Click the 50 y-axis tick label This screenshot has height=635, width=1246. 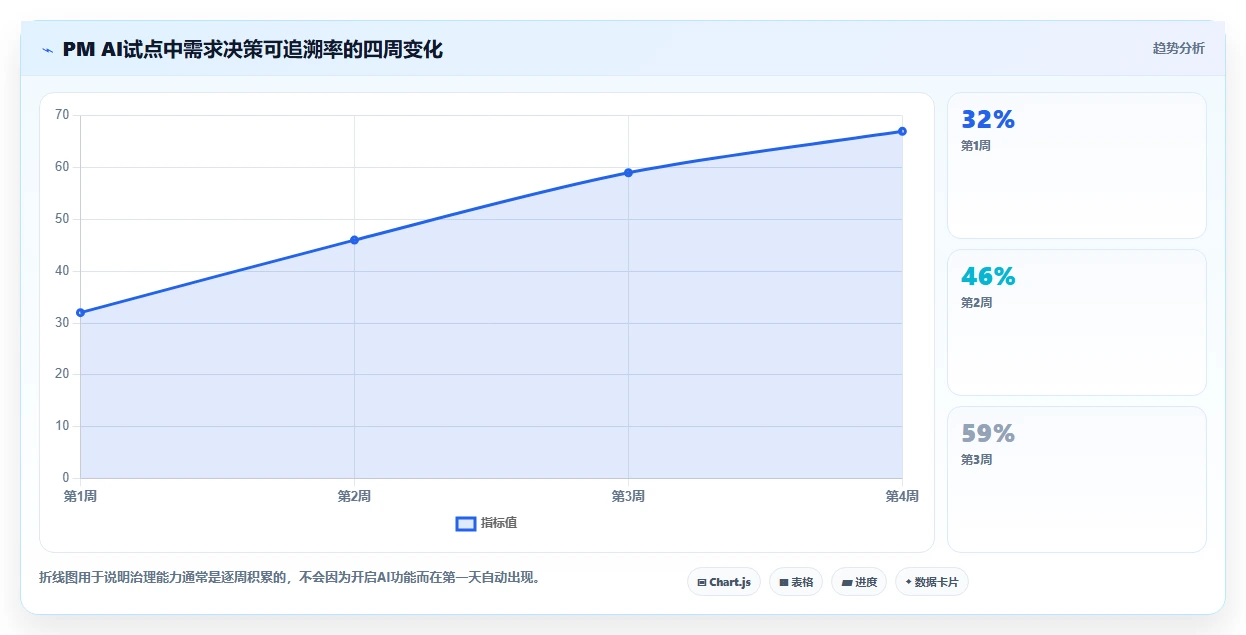(x=62, y=219)
